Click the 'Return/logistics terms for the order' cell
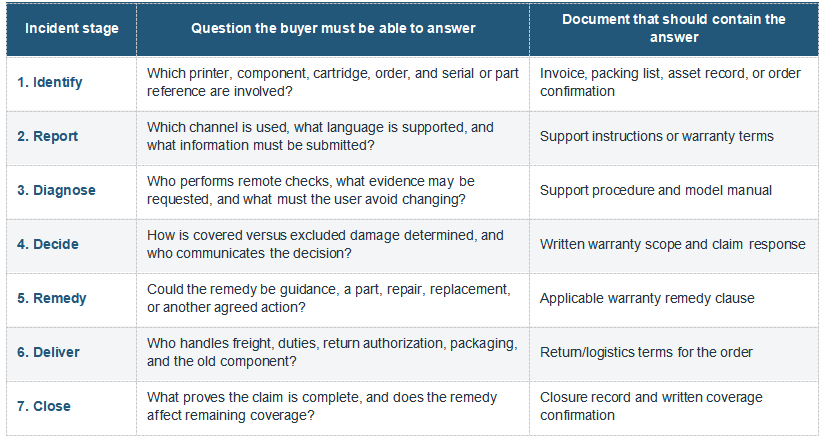 pyautogui.click(x=674, y=353)
